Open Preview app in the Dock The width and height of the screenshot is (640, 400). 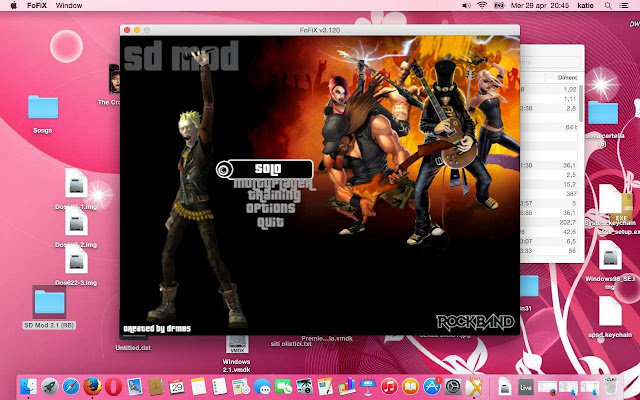[x=135, y=386]
